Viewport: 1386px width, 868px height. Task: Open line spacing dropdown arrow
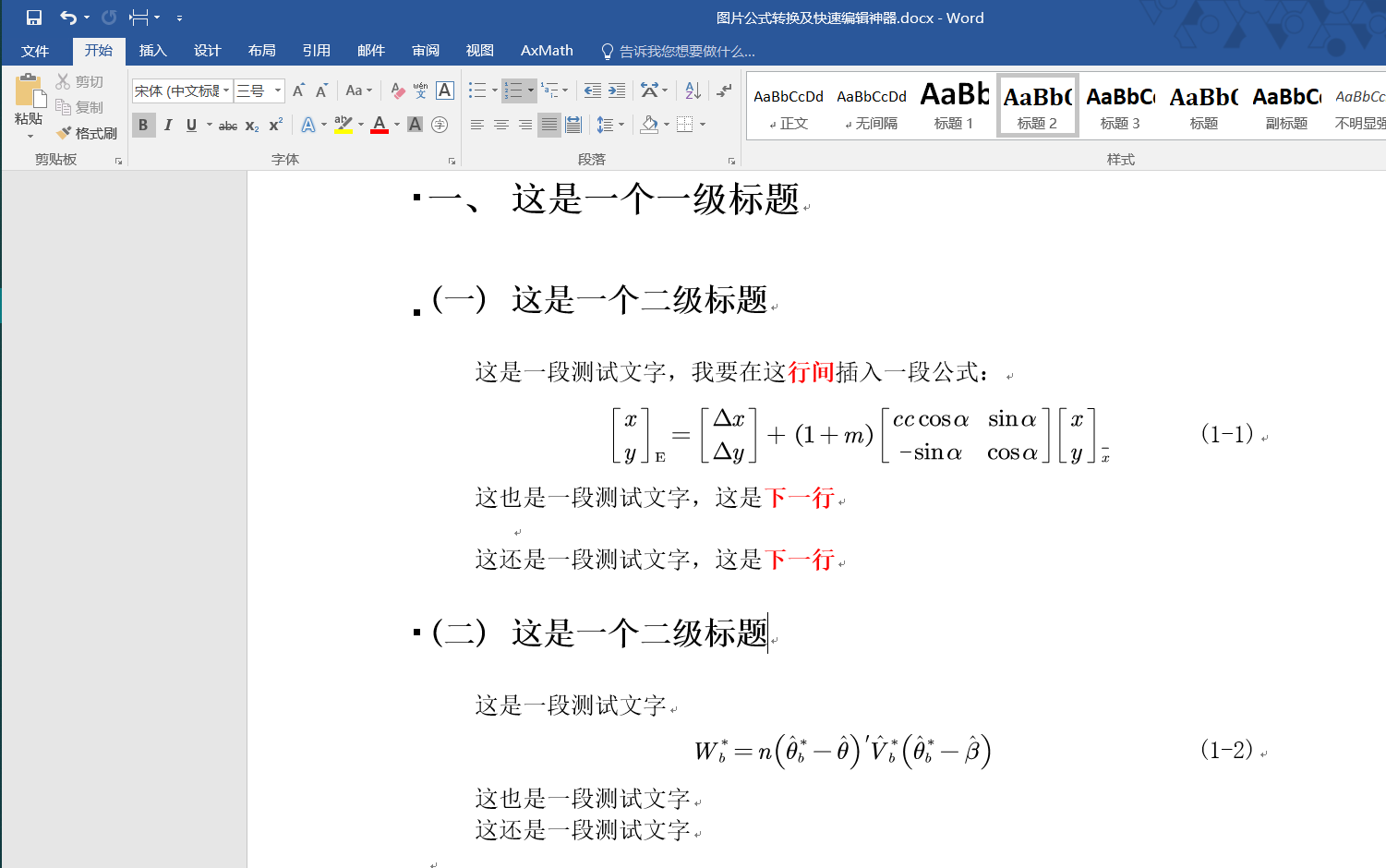pos(621,125)
